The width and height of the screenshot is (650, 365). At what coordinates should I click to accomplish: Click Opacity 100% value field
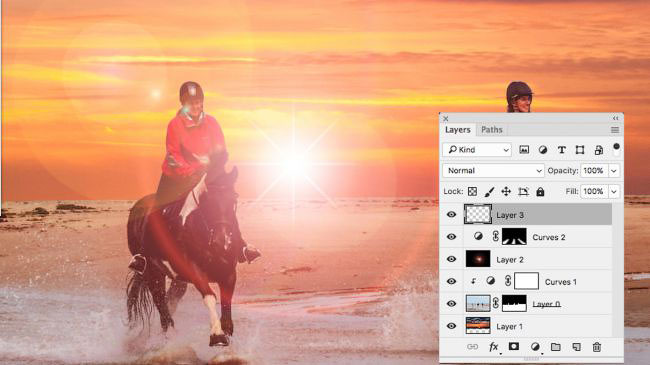click(x=594, y=170)
